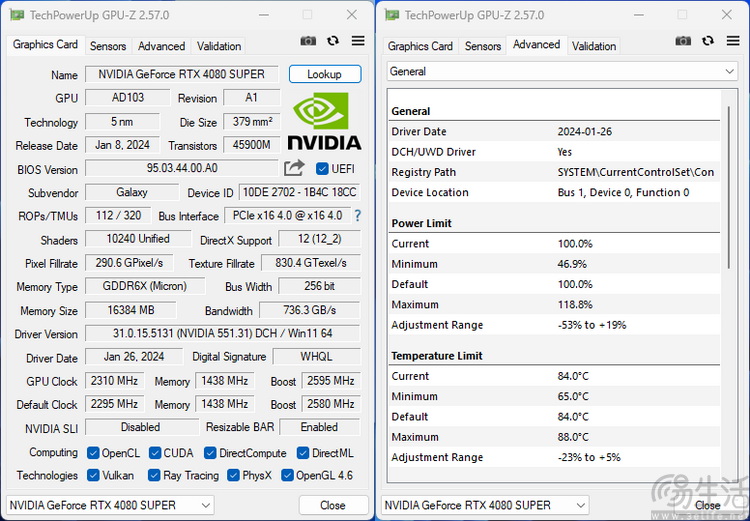
Task: Toggle the UEFI checkbox
Action: coord(322,168)
